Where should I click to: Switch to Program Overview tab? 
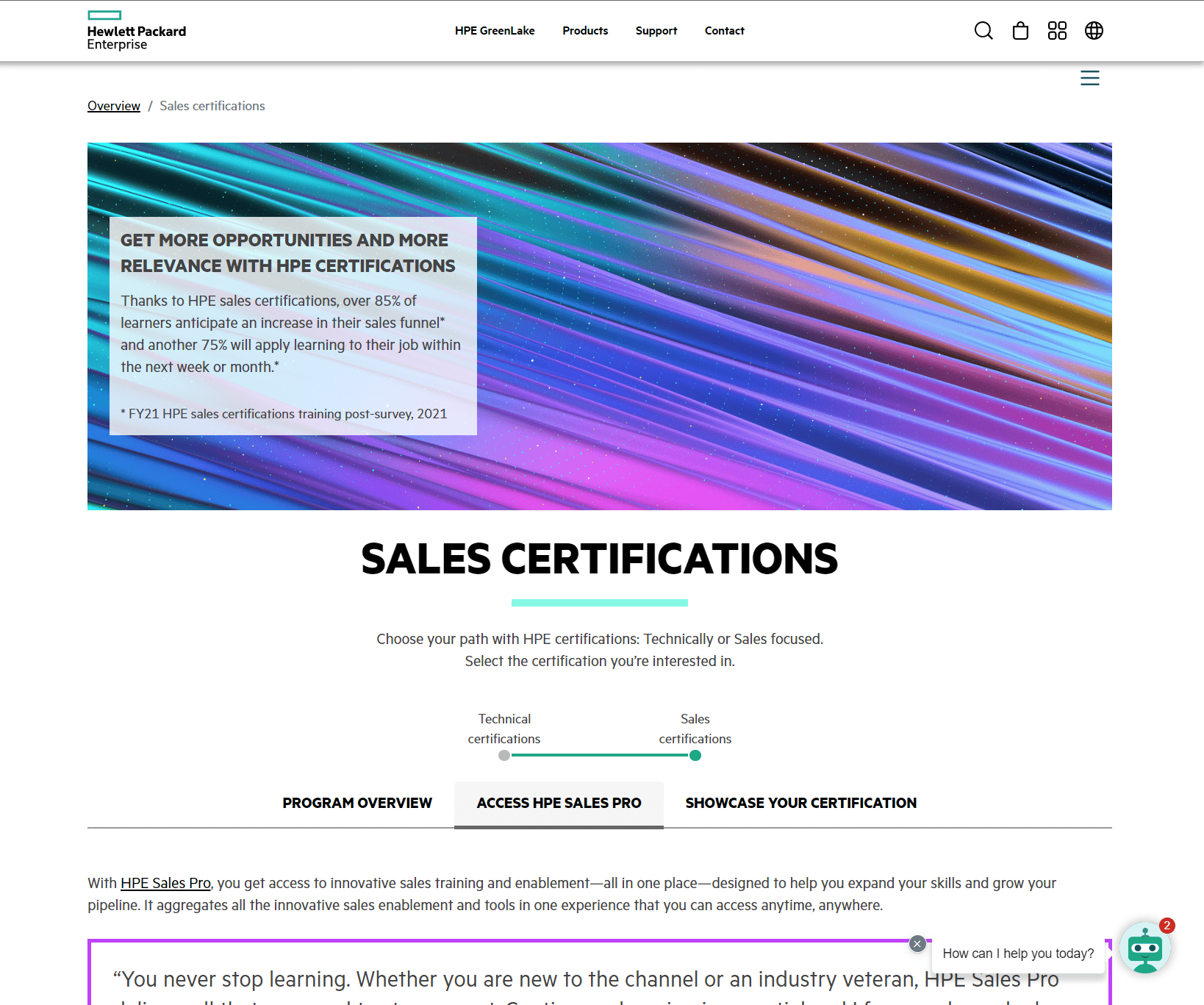click(357, 803)
